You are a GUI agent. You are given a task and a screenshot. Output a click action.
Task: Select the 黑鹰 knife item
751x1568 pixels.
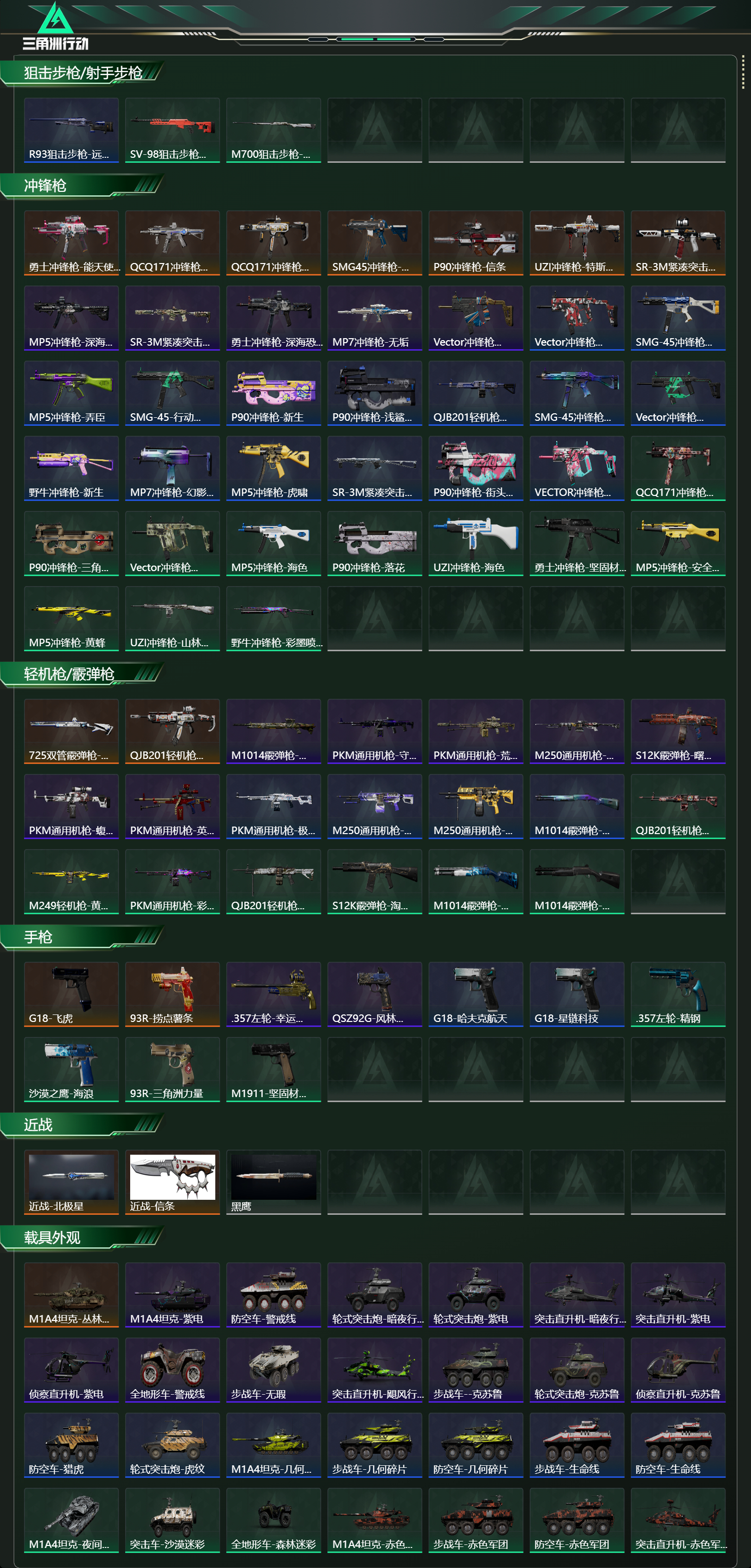click(274, 1182)
